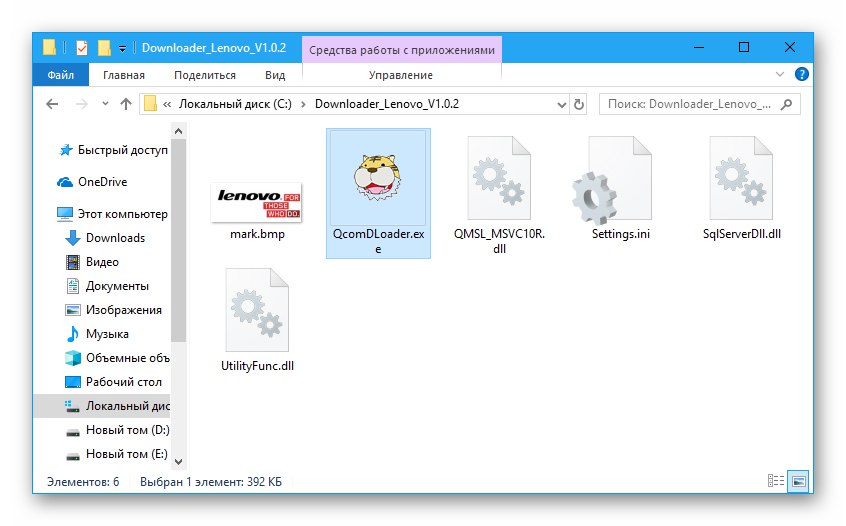Open the Поделиться ribbon tab
This screenshot has height=526, width=846.
pos(204,75)
